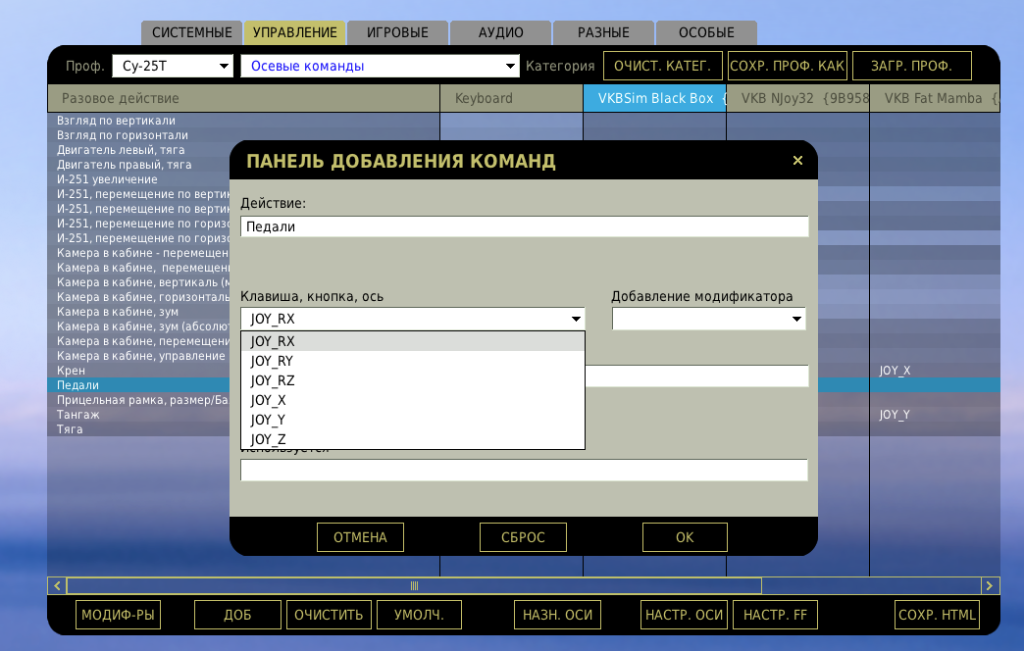Go to the ОСОБЫЕ tab
Screen dimensions: 1024x651
706,33
